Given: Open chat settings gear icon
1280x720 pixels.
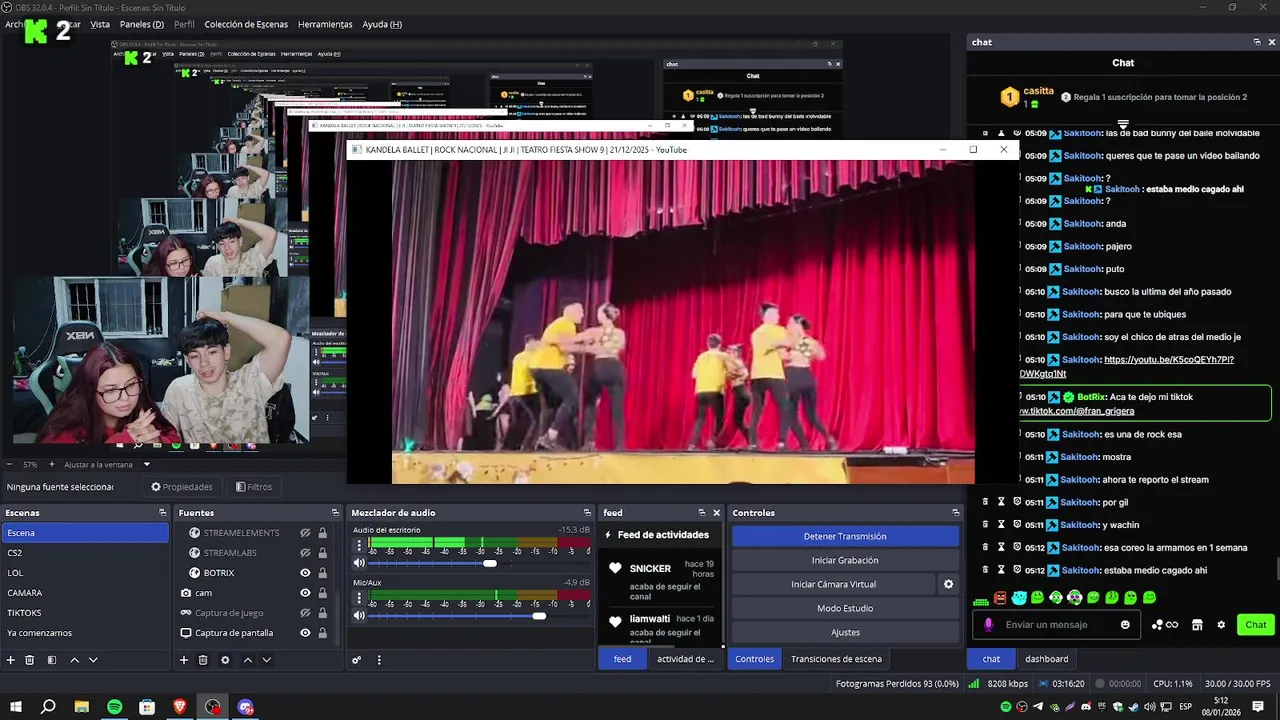Looking at the screenshot, I should coord(1221,625).
